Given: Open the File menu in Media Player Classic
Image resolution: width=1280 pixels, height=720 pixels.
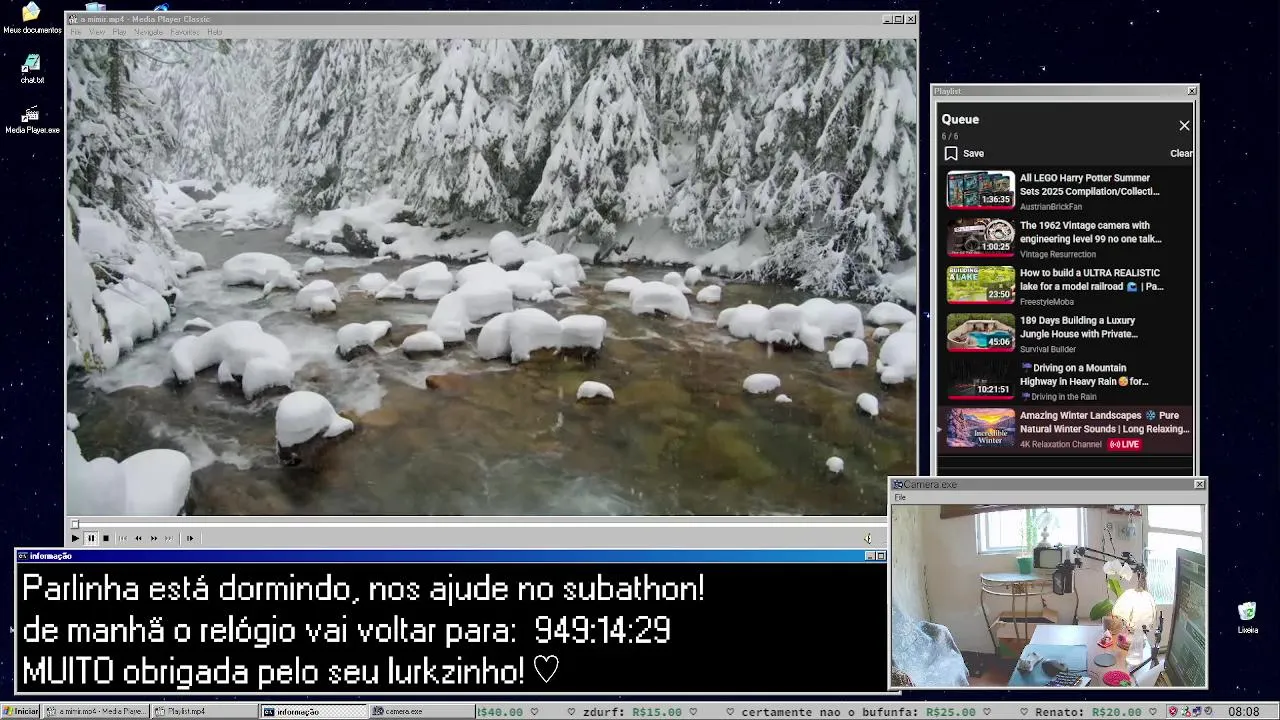Looking at the screenshot, I should pos(76,32).
